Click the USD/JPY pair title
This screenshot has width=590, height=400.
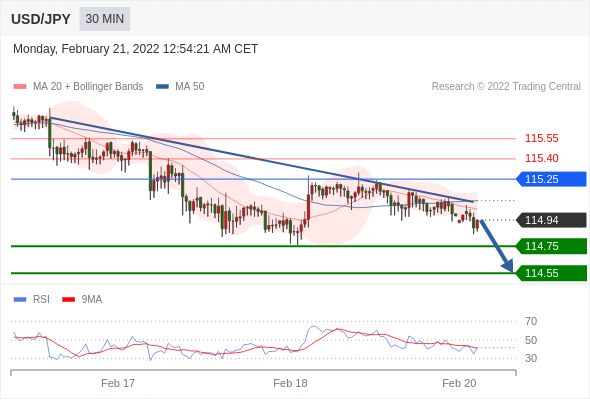coord(41,19)
